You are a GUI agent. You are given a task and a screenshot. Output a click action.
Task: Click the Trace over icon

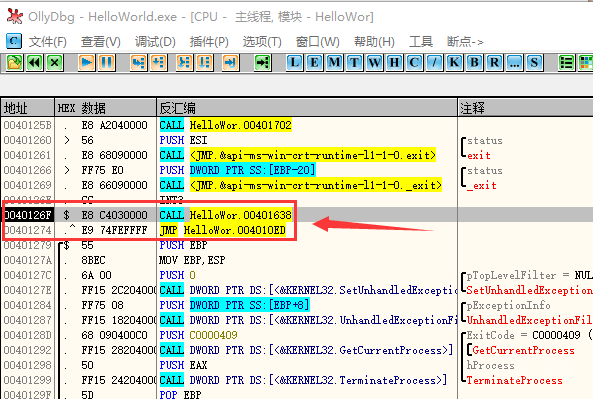click(x=205, y=62)
